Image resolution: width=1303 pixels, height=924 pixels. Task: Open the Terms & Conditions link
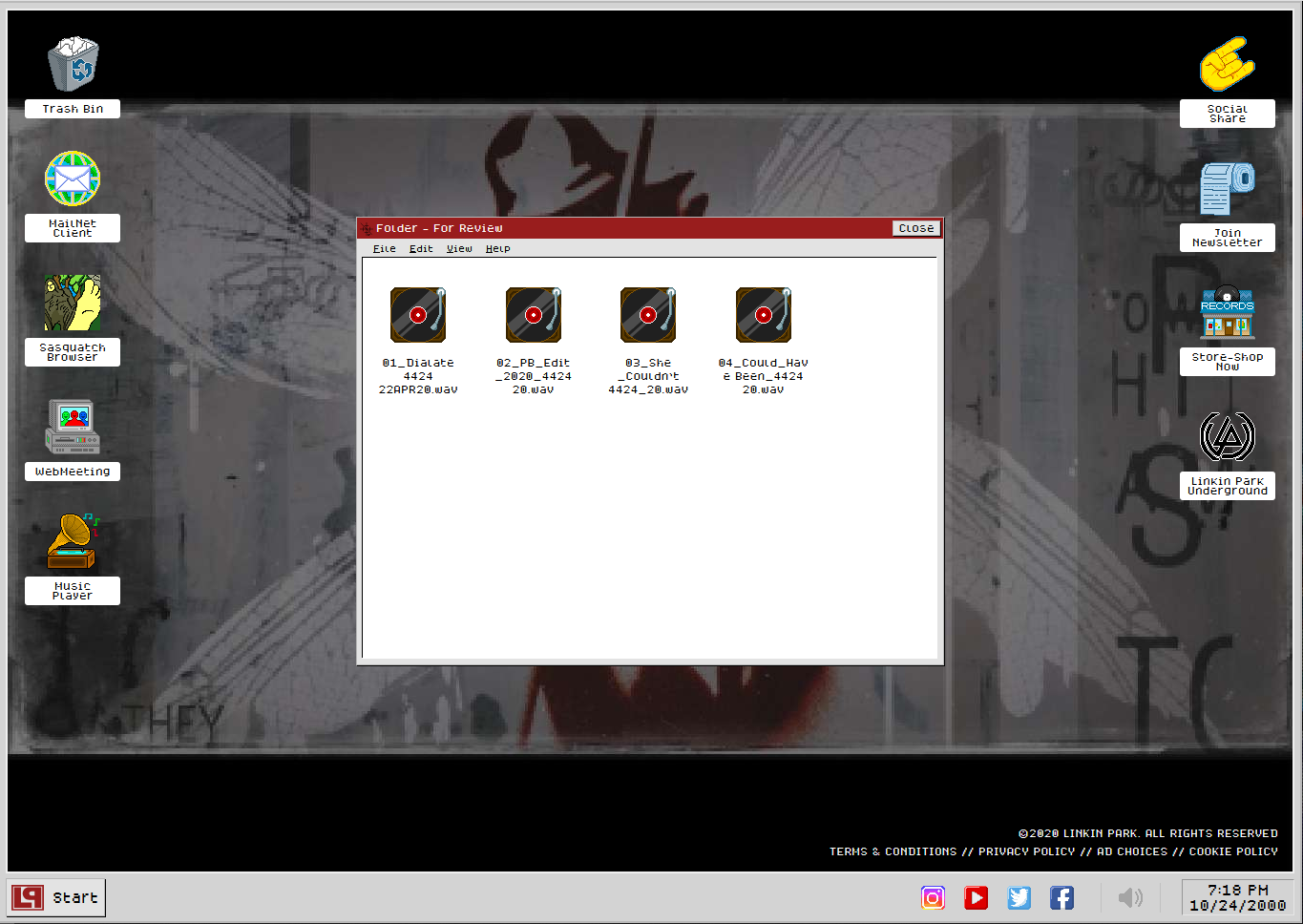(x=893, y=851)
